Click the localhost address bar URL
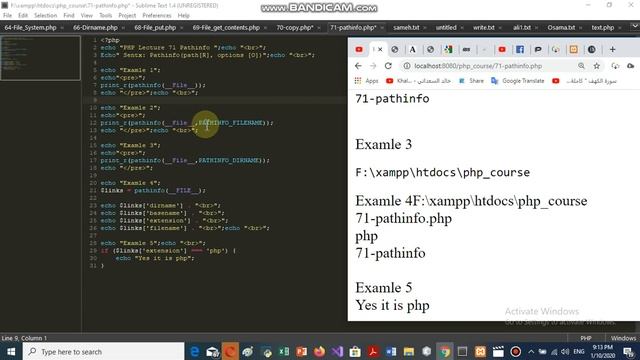 click(478, 66)
